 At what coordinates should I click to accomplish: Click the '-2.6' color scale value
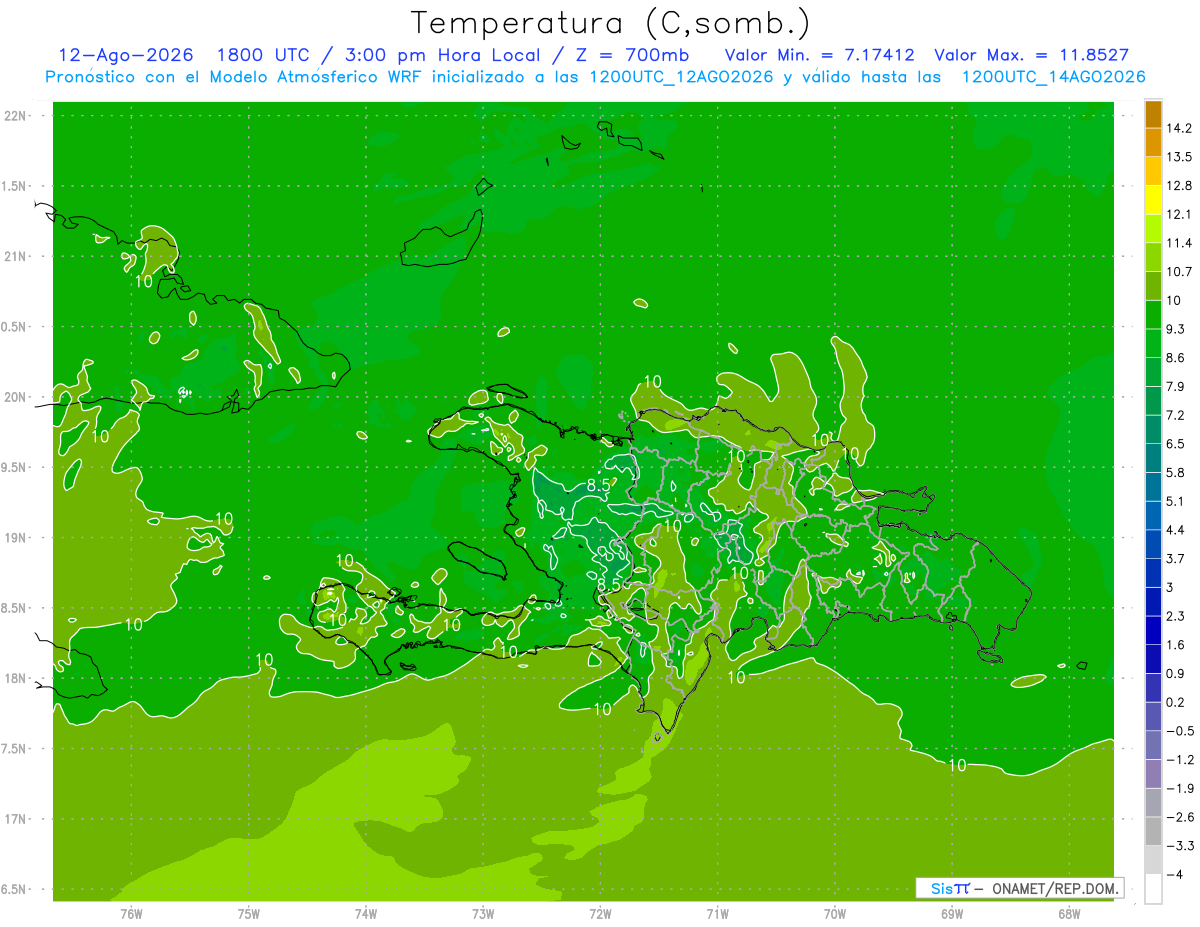coord(1180,817)
